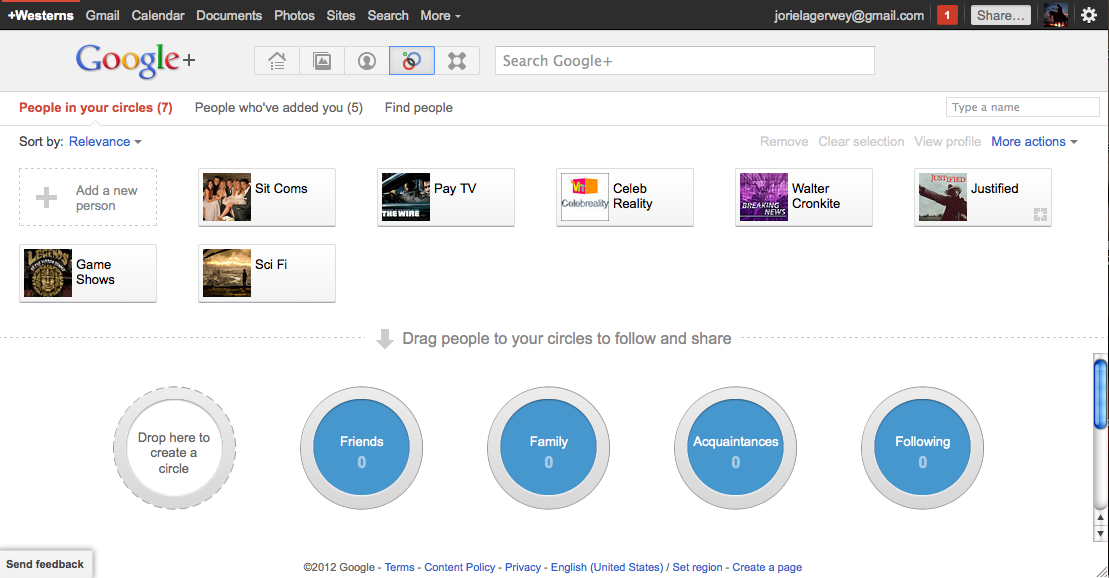Open the notifications count badge

[947, 15]
